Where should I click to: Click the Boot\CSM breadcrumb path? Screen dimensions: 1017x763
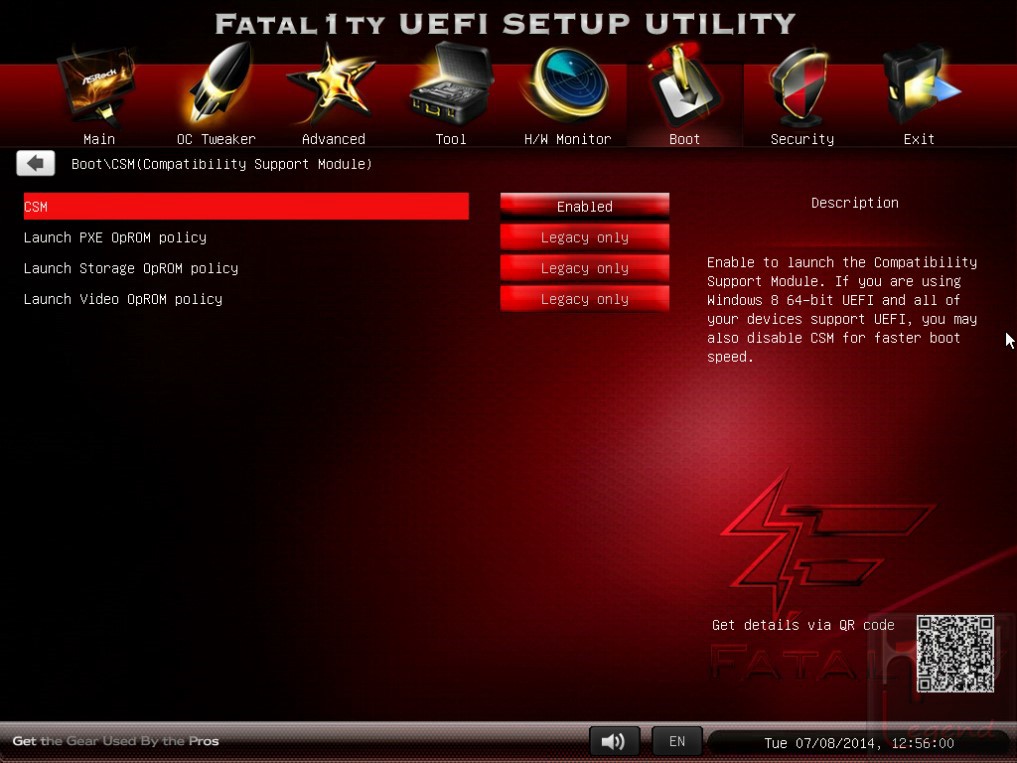(221, 164)
